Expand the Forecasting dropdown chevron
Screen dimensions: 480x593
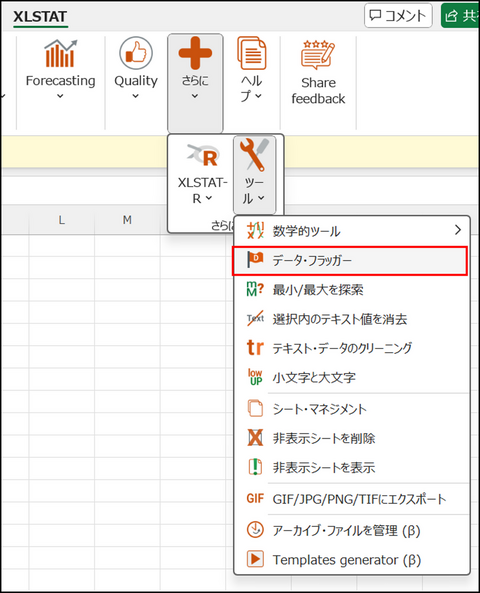click(60, 96)
